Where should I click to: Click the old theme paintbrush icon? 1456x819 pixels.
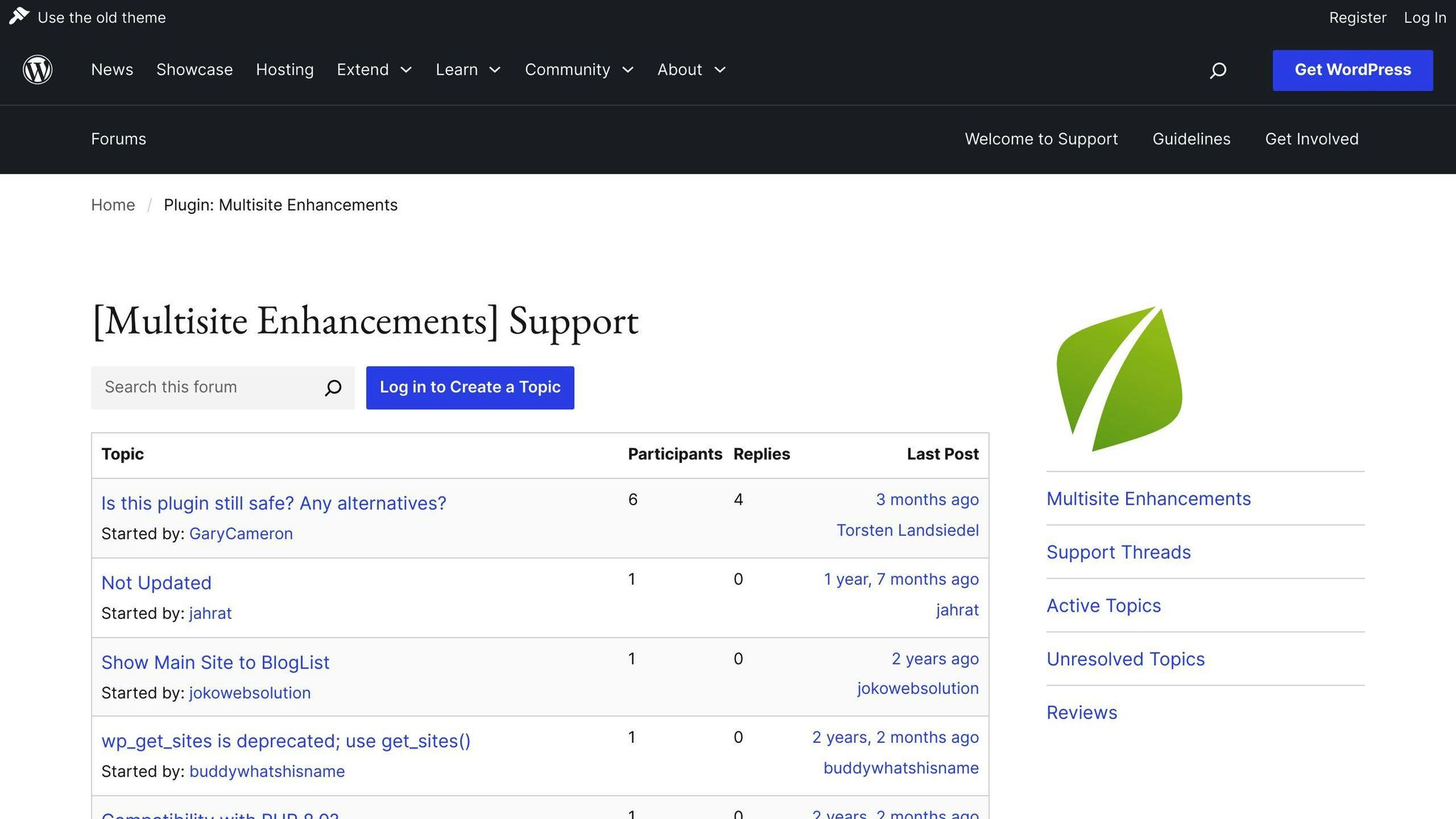click(19, 16)
